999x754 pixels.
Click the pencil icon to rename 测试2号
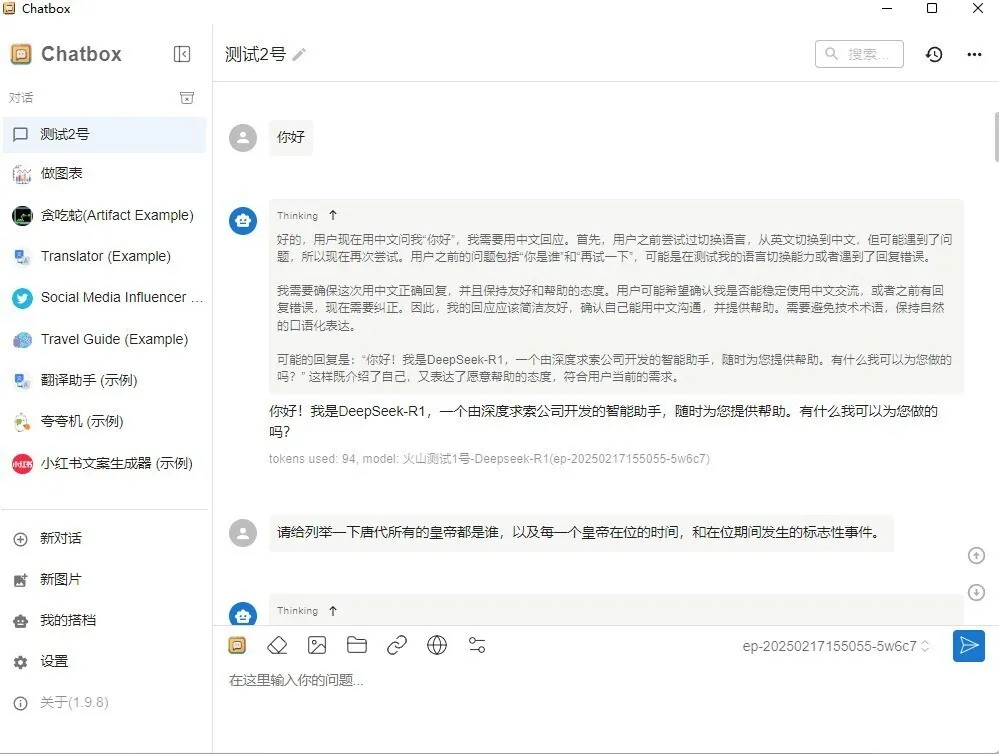[x=299, y=55]
